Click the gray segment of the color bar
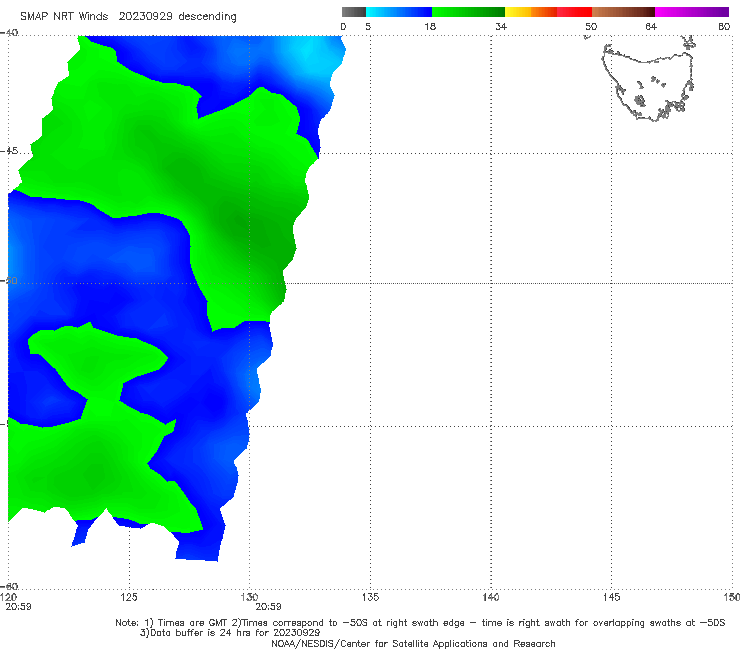The image size is (740, 650). coord(354,12)
